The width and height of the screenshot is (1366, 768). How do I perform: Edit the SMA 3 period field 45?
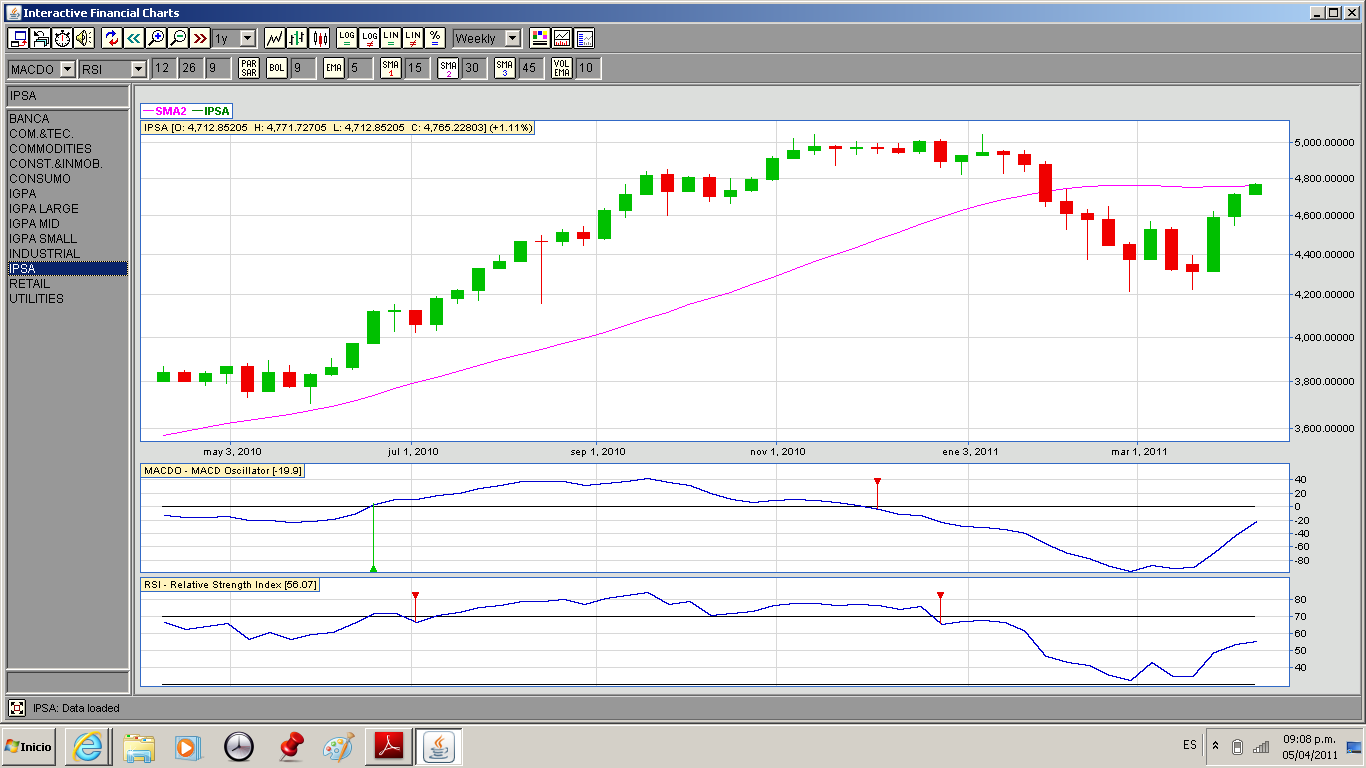(x=531, y=68)
